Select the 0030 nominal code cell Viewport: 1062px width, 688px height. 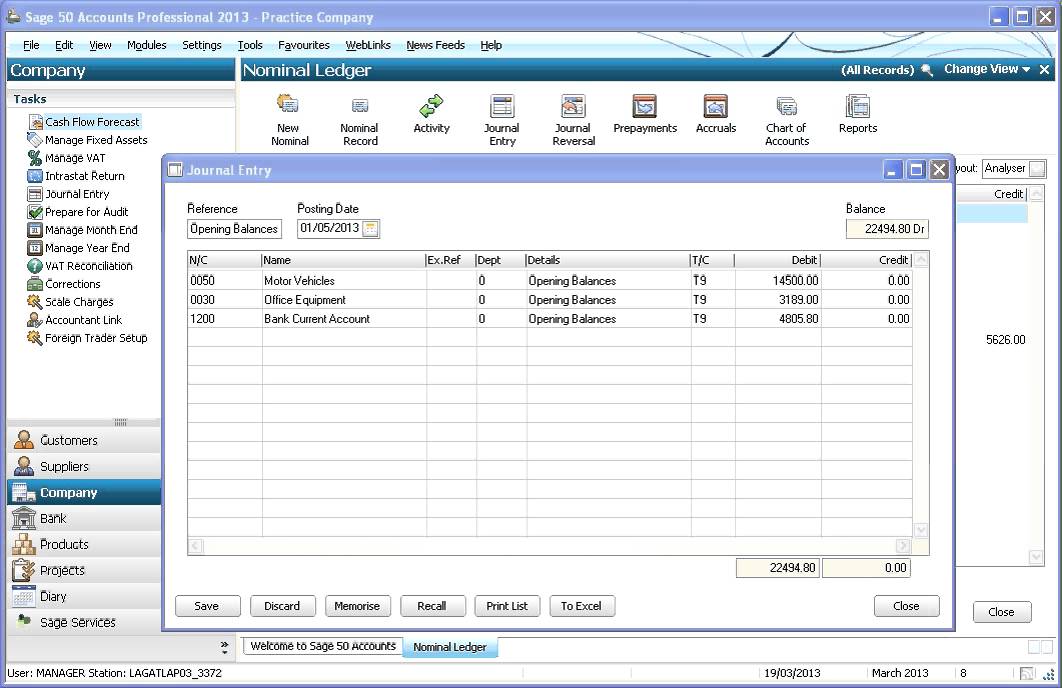coord(225,299)
